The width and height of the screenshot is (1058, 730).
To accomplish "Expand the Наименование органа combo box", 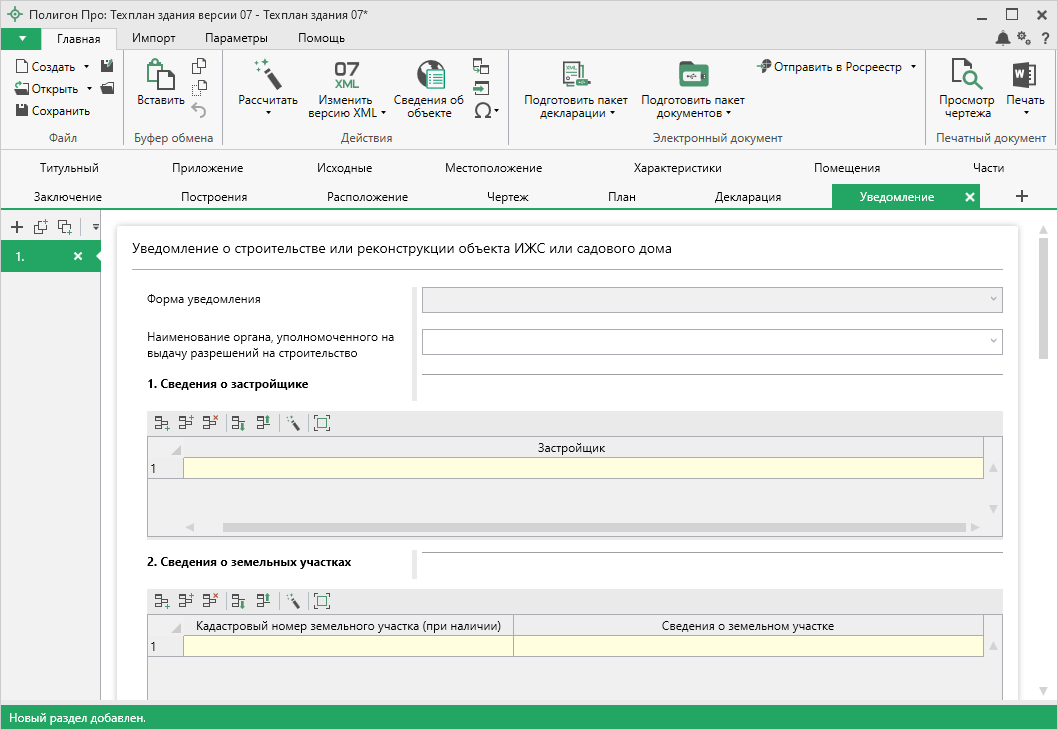I will click(x=992, y=342).
